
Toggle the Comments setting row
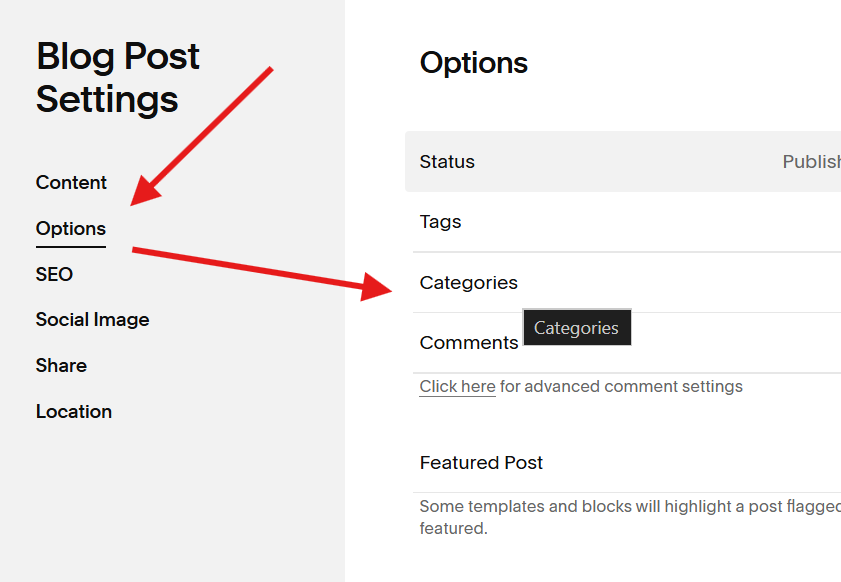(627, 342)
